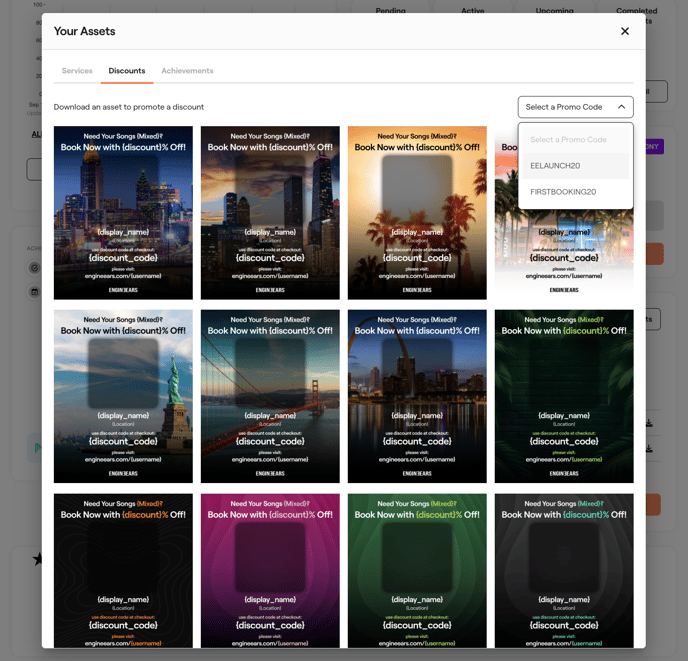Select the black orange-text asset

click(x=123, y=570)
